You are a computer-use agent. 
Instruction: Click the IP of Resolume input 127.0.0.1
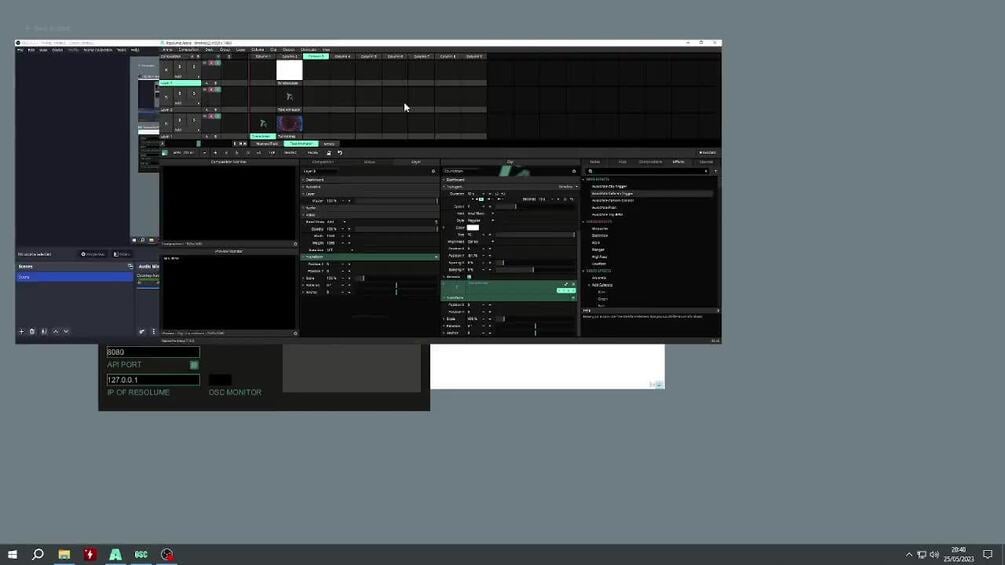pyautogui.click(x=153, y=380)
